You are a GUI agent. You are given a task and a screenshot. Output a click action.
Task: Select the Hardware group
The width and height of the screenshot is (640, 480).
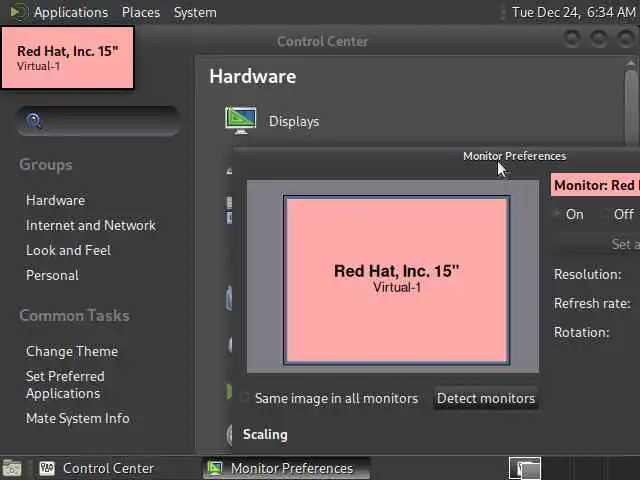coord(56,200)
